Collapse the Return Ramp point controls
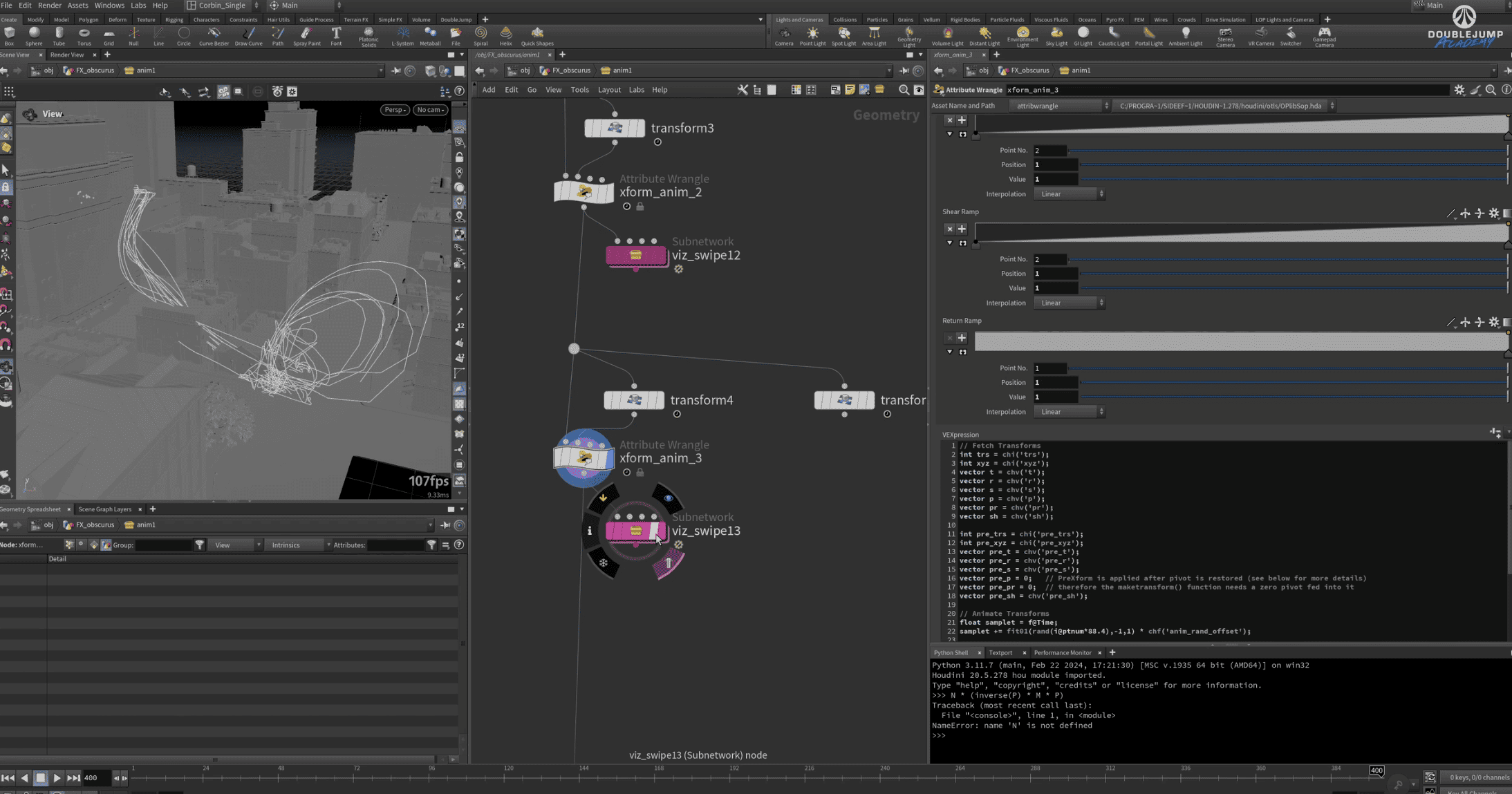 (x=949, y=352)
